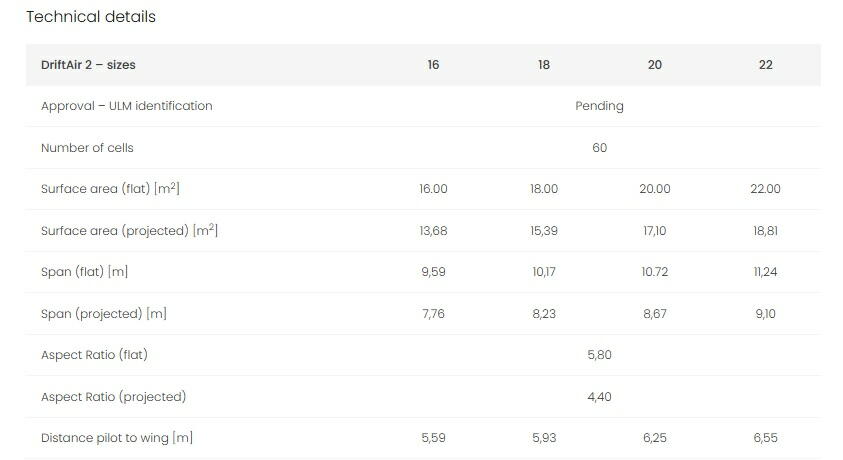
Task: Click the size 16 column header
Action: [x=433, y=65]
